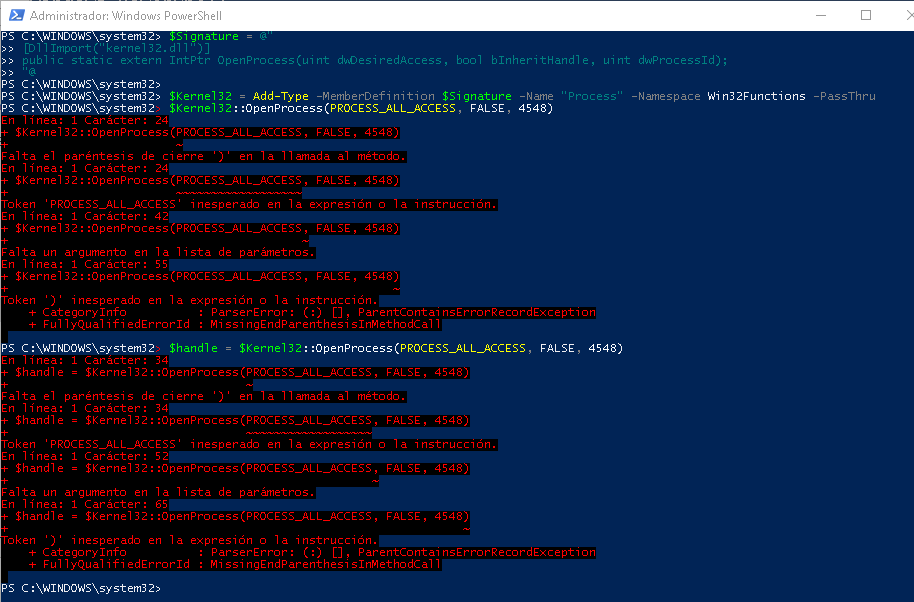Click the maximize window button
This screenshot has height=602, width=914.
pos(866,15)
